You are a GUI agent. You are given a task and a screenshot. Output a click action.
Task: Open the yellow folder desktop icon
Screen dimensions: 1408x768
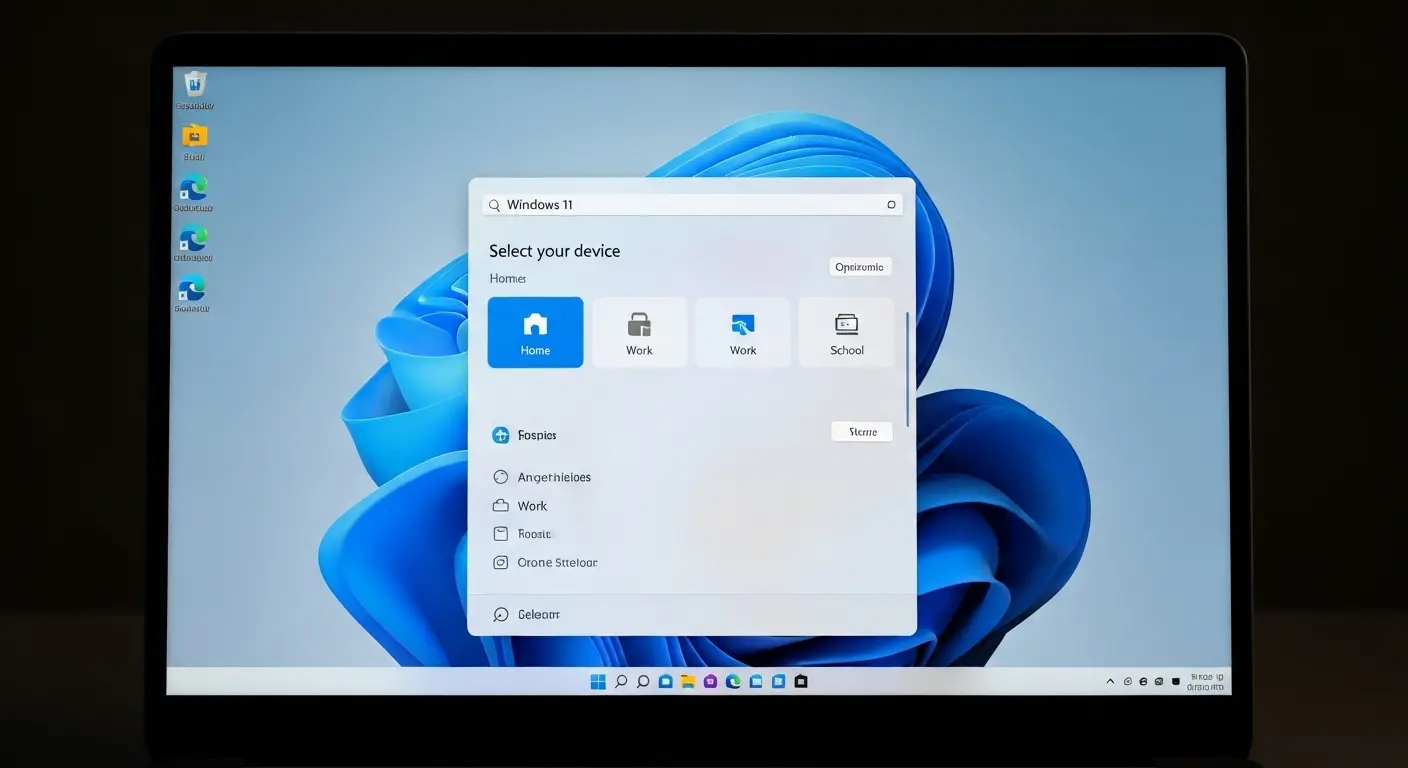(195, 141)
